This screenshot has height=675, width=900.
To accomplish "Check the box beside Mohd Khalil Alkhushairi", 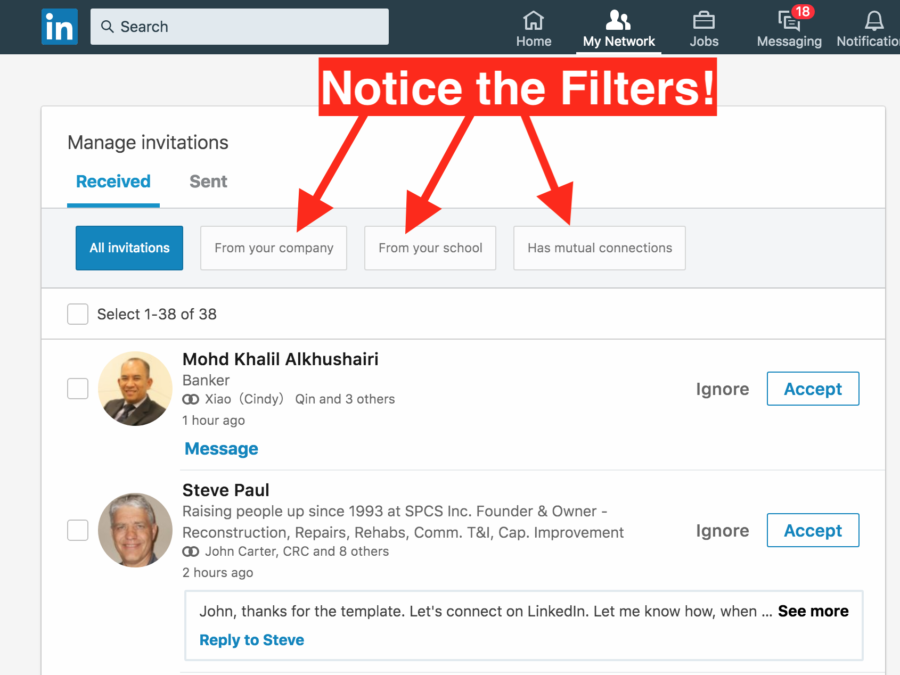I will [x=77, y=389].
